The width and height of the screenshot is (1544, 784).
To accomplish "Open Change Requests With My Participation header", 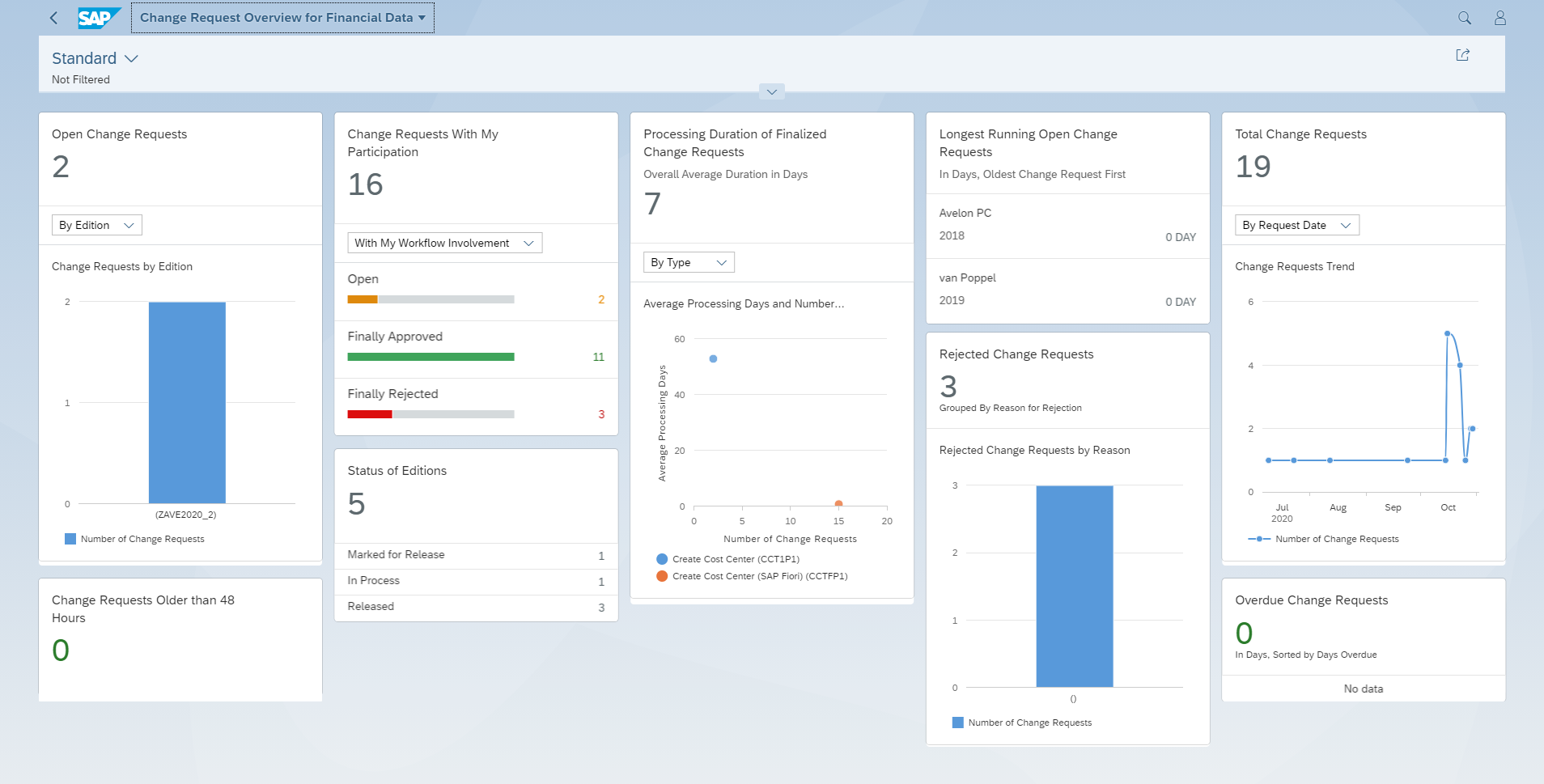I will pos(476,167).
